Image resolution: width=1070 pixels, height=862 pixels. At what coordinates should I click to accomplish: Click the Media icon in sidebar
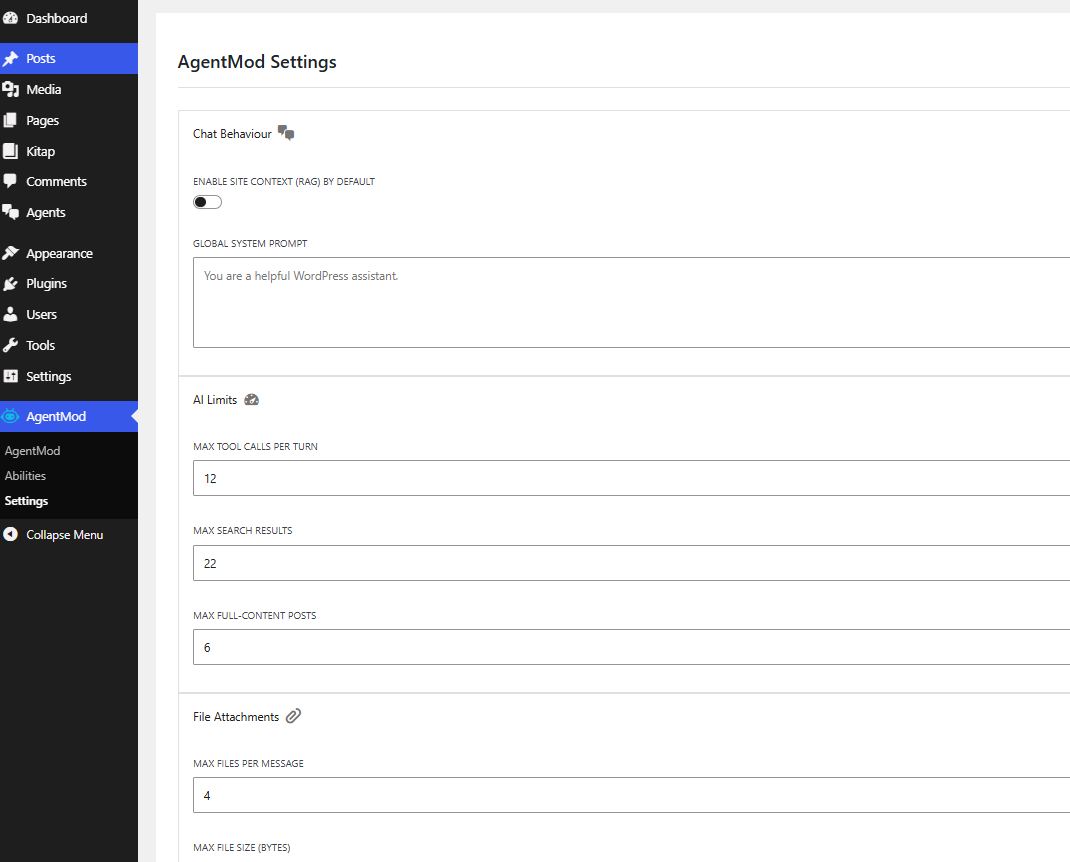[x=10, y=89]
